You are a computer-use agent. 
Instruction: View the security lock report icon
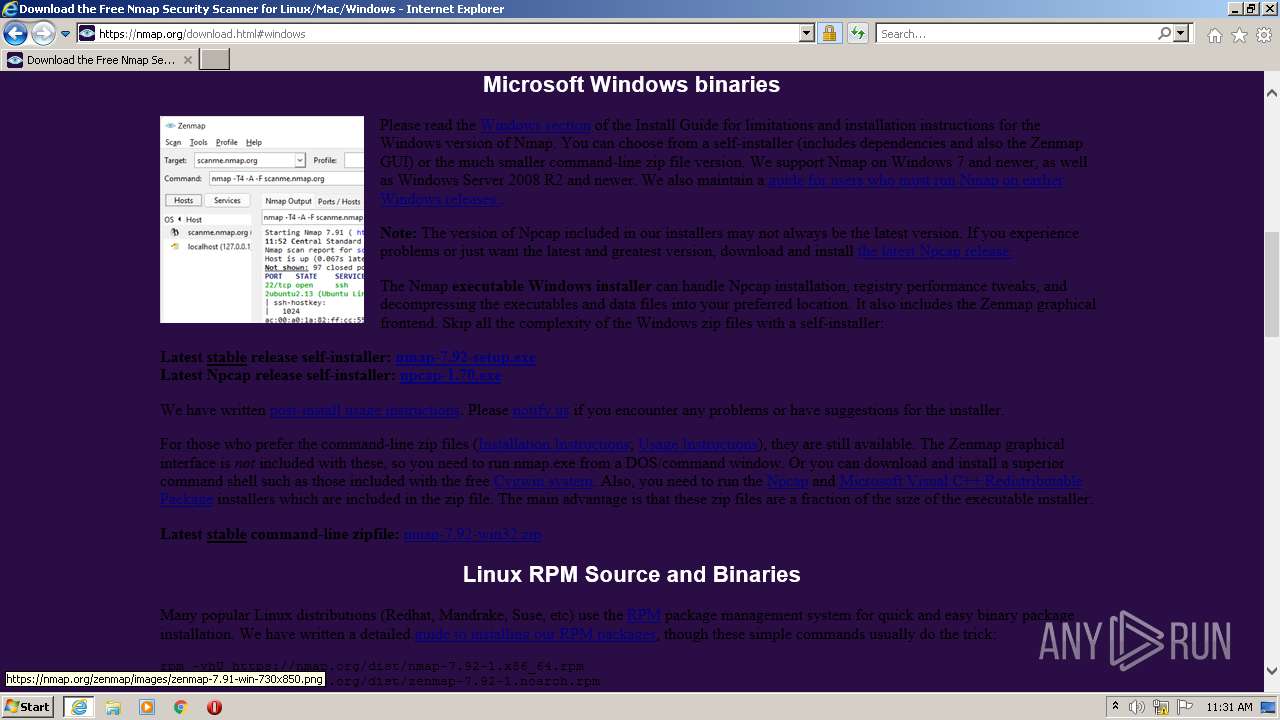tap(829, 34)
